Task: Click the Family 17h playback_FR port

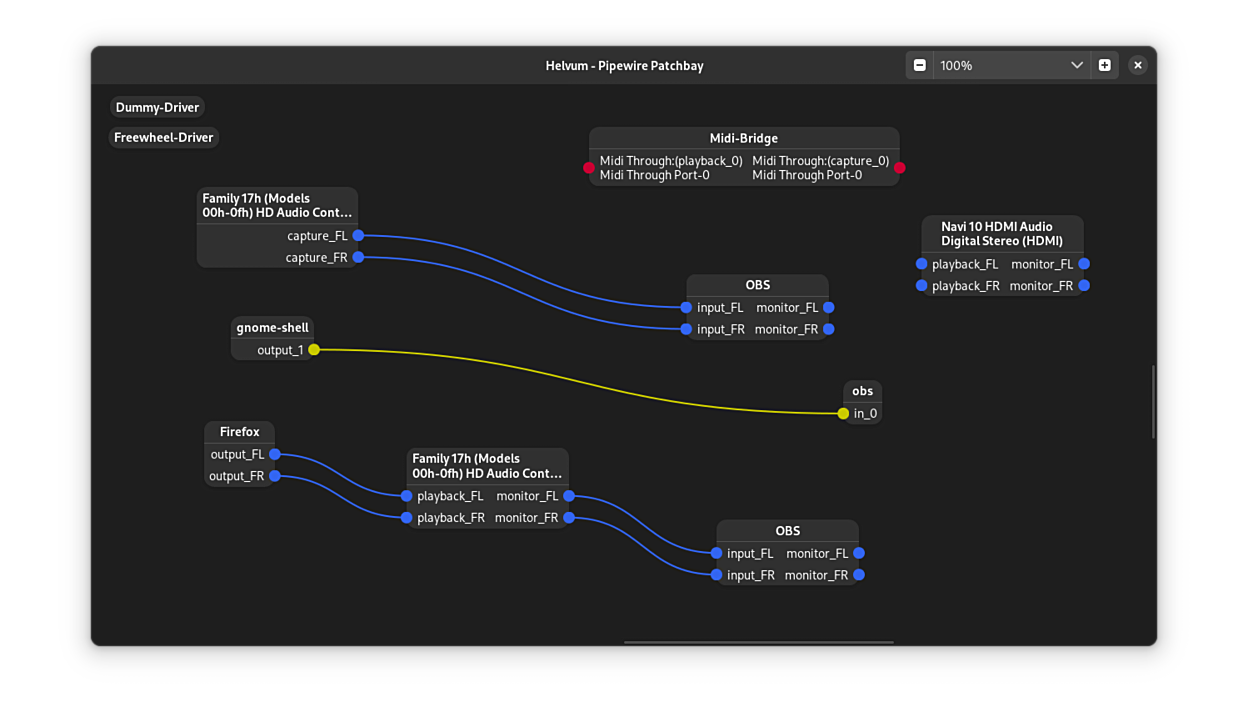Action: 407,518
